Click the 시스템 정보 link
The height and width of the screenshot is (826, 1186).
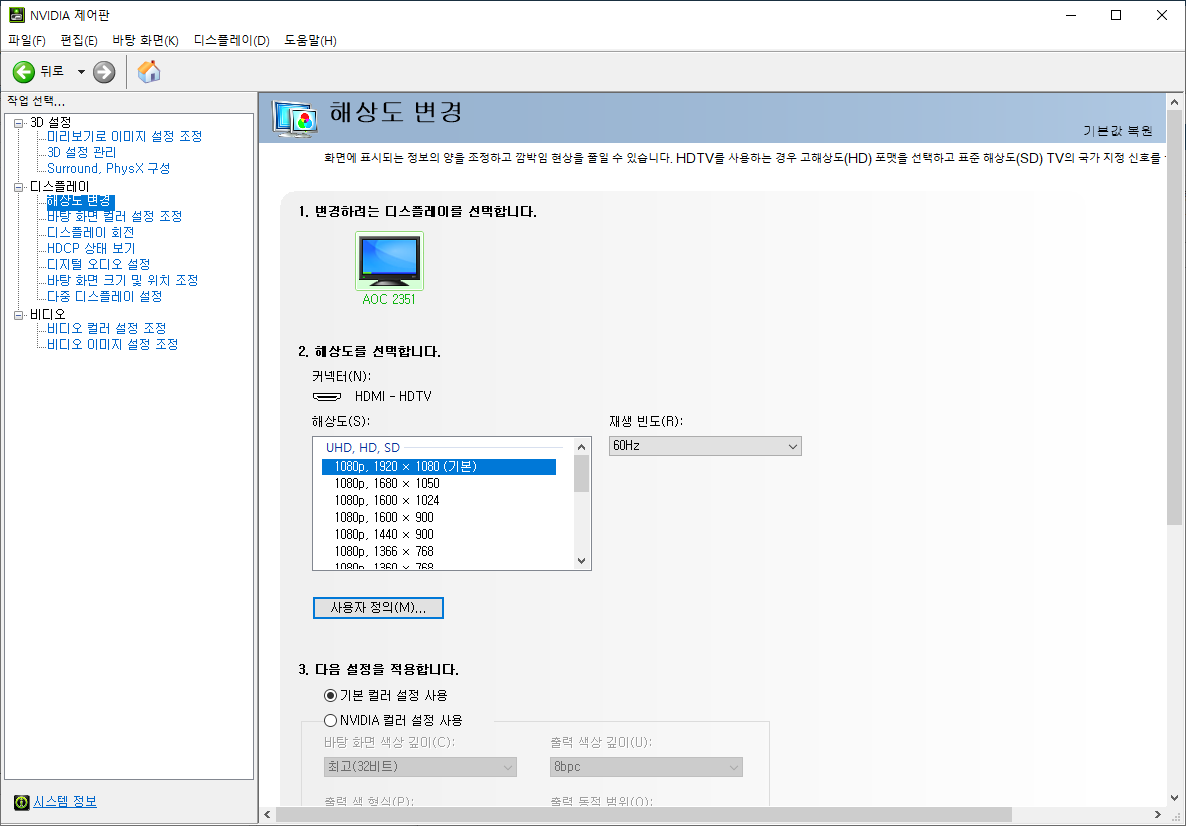(x=65, y=802)
